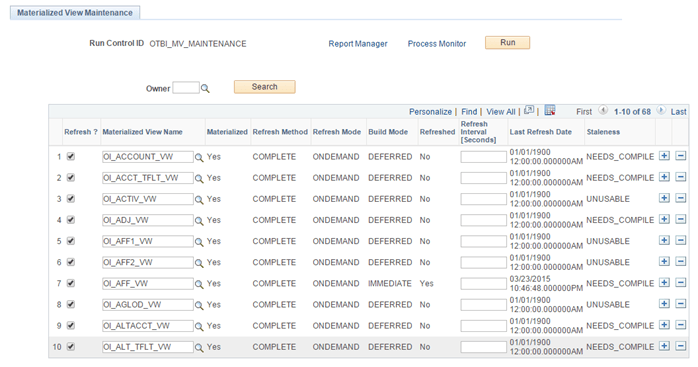This screenshot has height=367, width=698.
Task: Add a row after OI_ADJ_VW
Action: click(x=664, y=219)
